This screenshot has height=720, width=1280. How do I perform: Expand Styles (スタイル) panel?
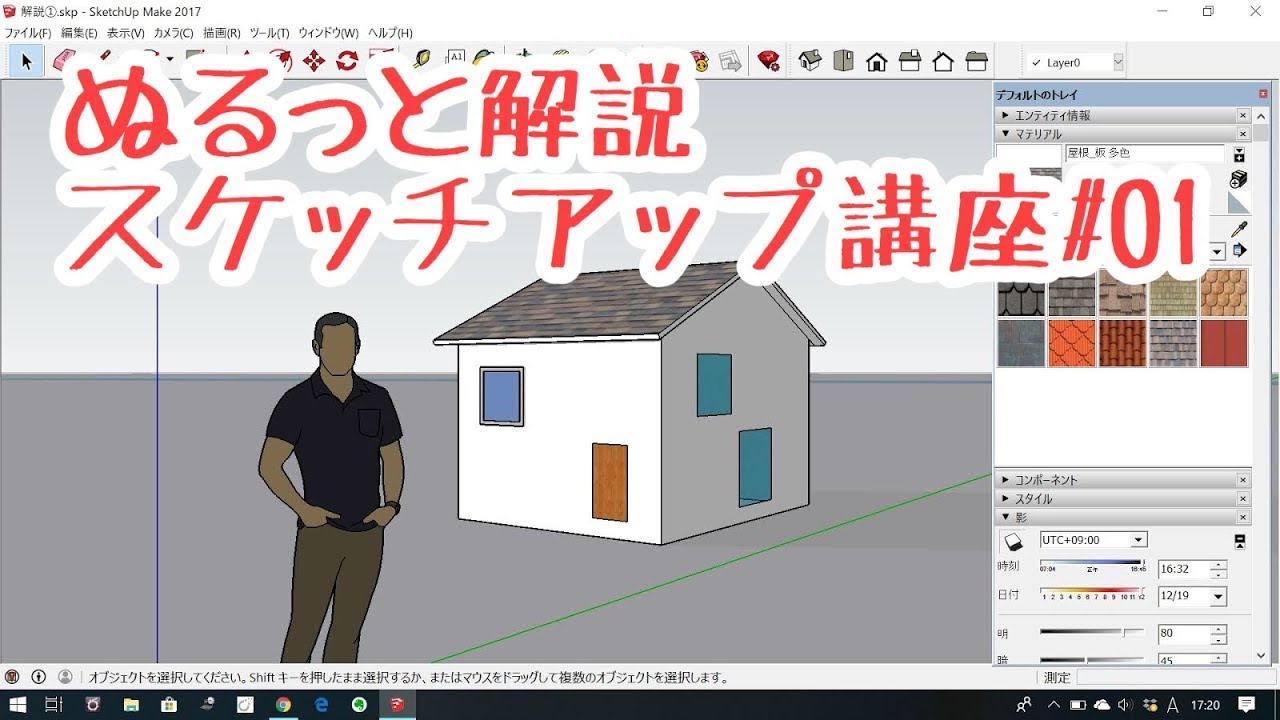(x=1006, y=499)
